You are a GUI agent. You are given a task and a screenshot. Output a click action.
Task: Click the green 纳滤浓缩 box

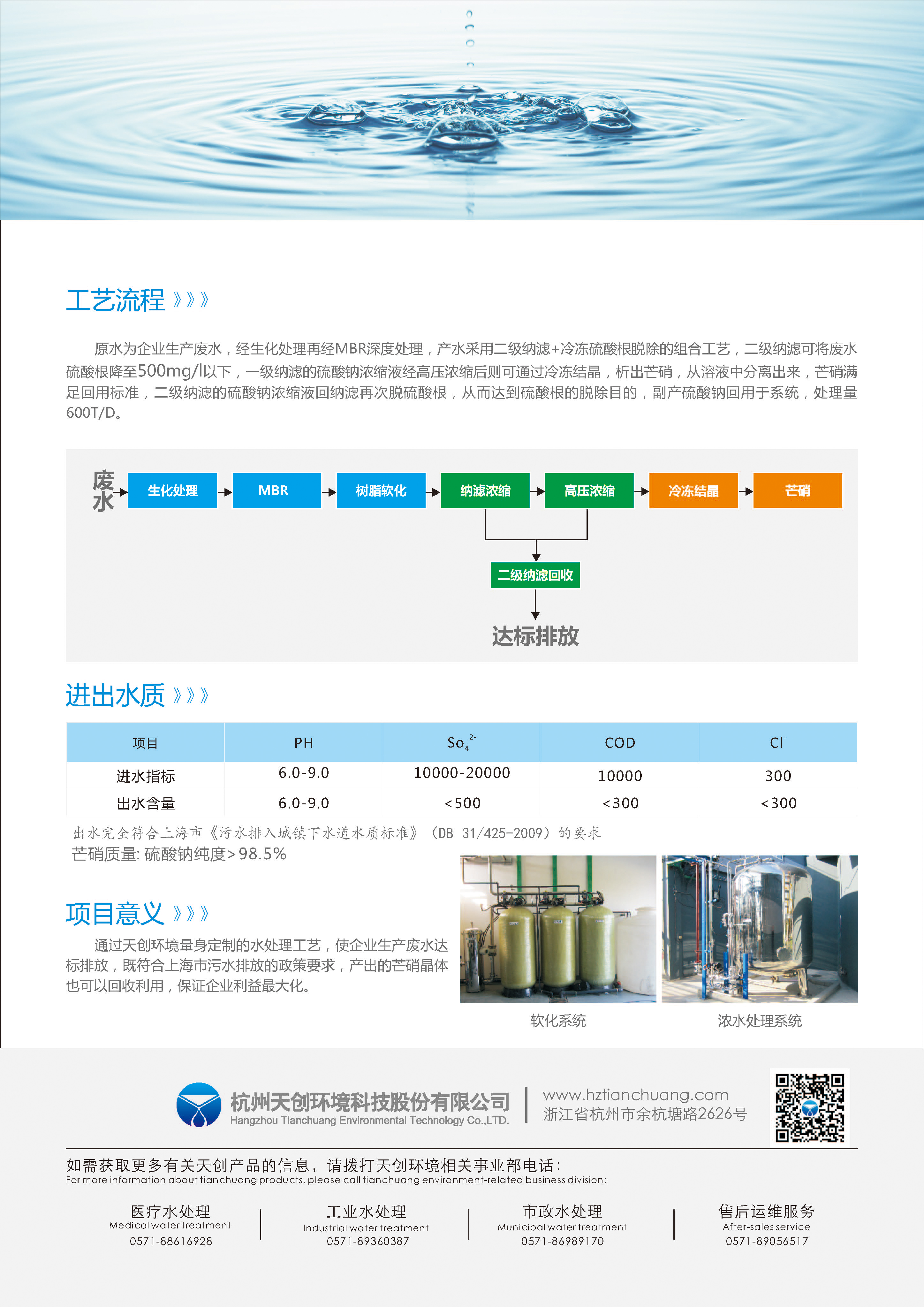click(485, 490)
